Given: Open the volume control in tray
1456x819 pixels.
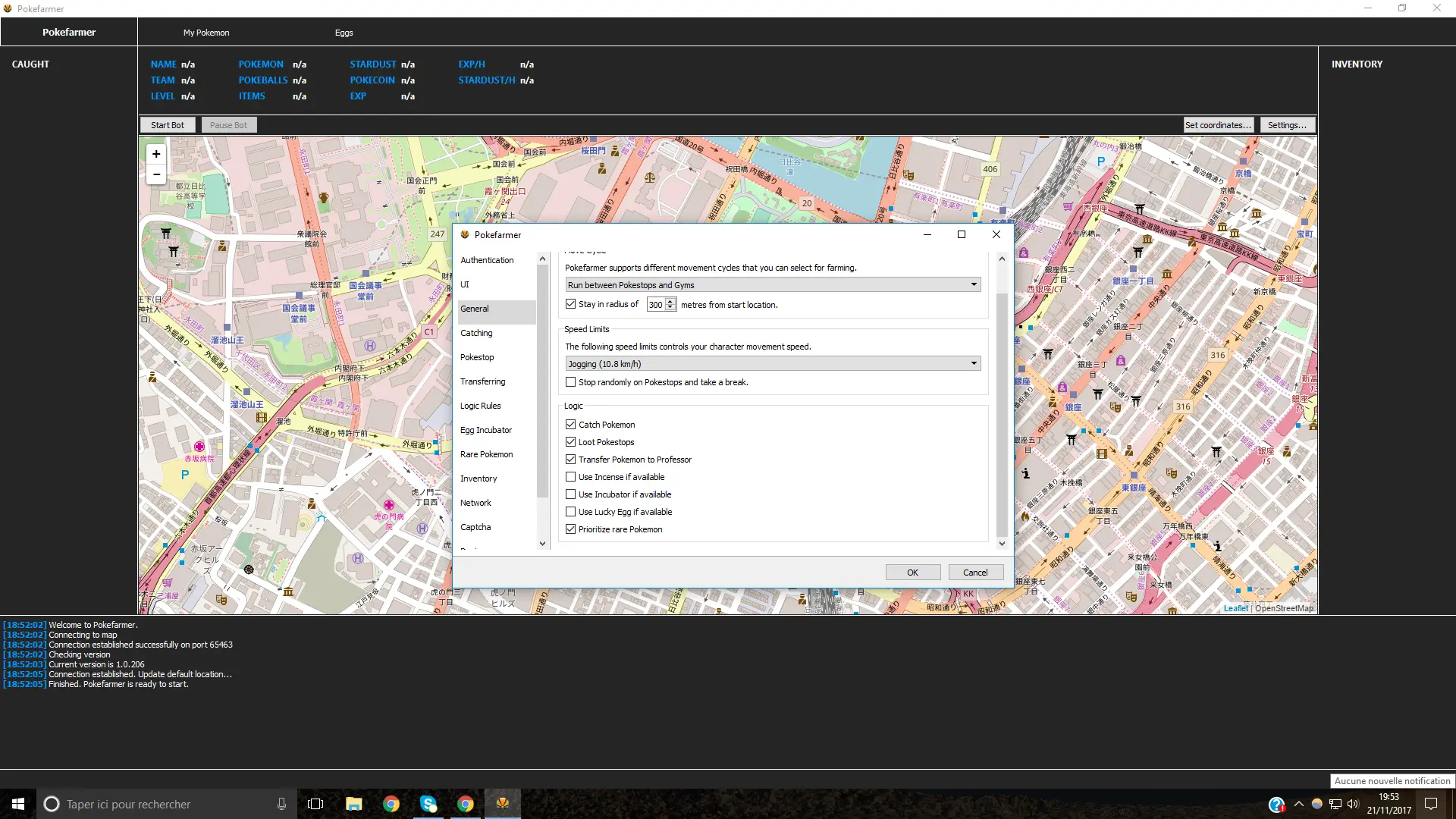Looking at the screenshot, I should point(1353,804).
